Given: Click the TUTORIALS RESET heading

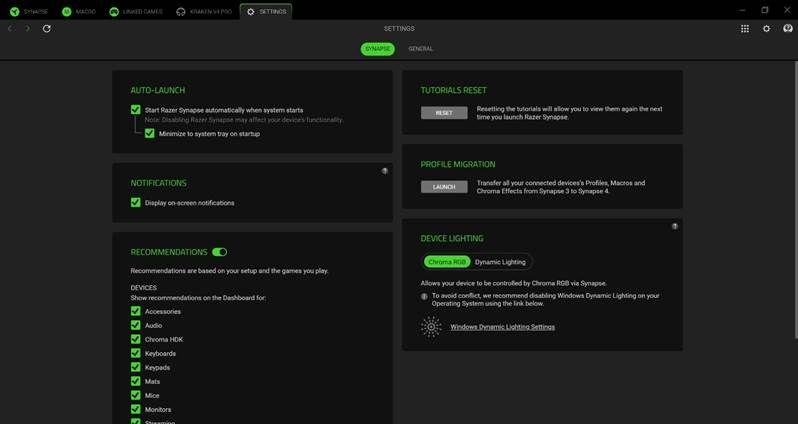Looking at the screenshot, I should click(453, 90).
